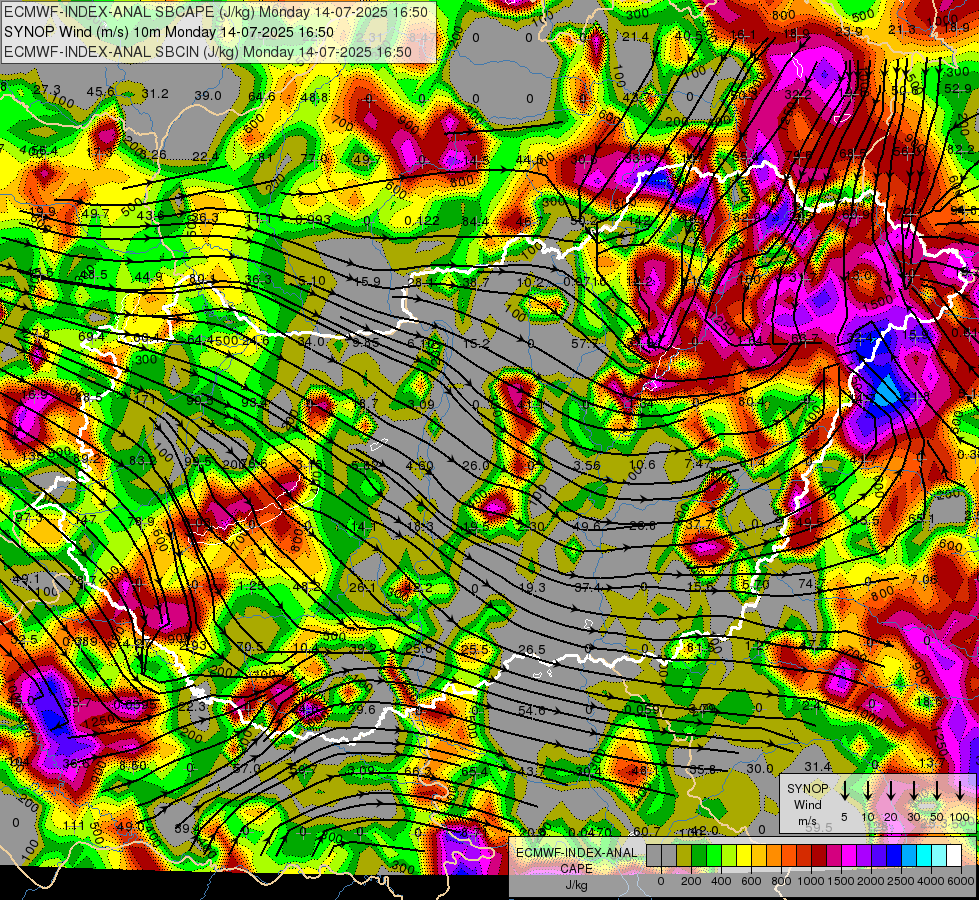Screen dimensions: 979x900
Task: Click the 10.6 value on the map
Action: (642, 464)
